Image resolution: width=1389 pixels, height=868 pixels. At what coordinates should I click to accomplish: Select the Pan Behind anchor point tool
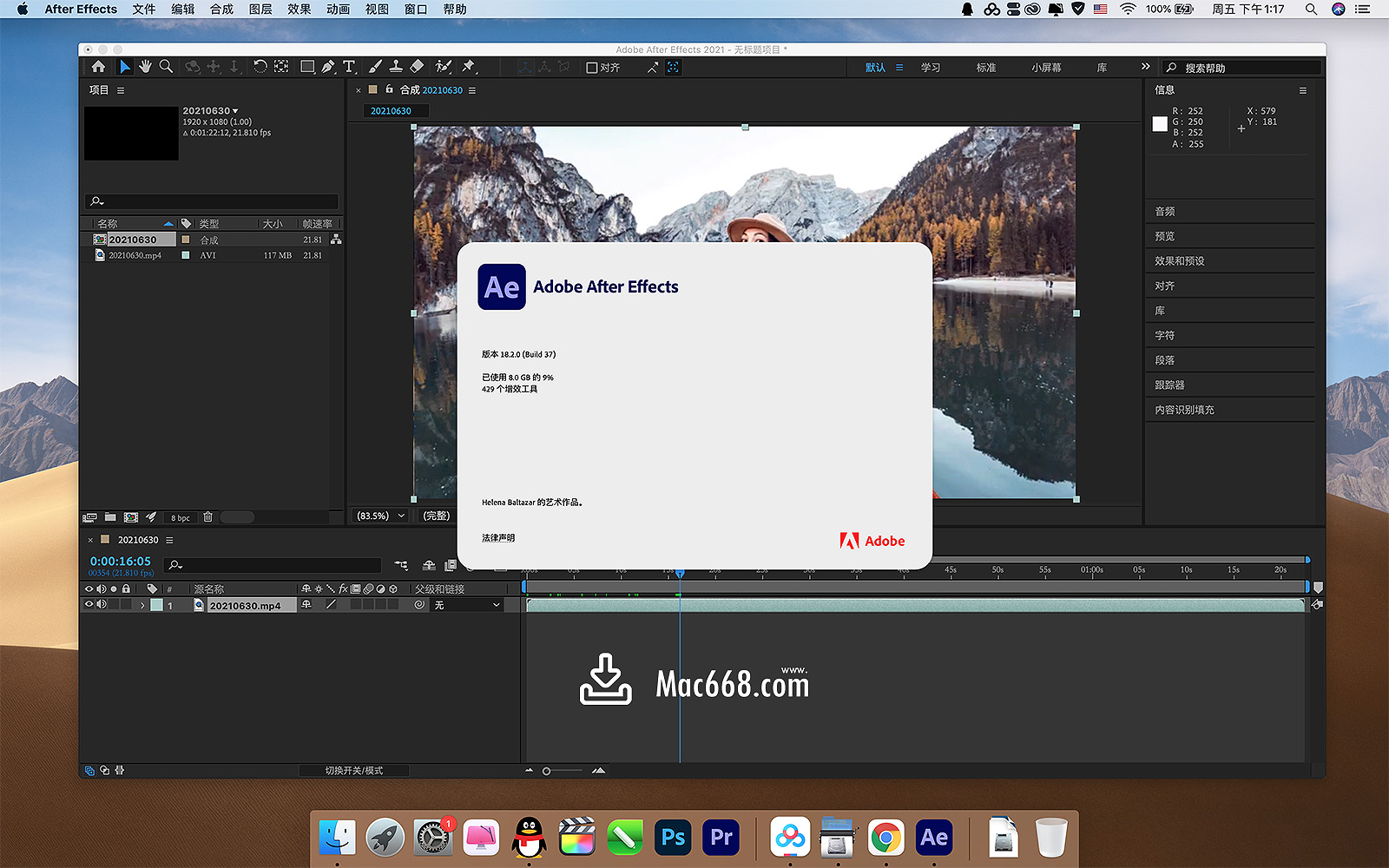pos(281,67)
